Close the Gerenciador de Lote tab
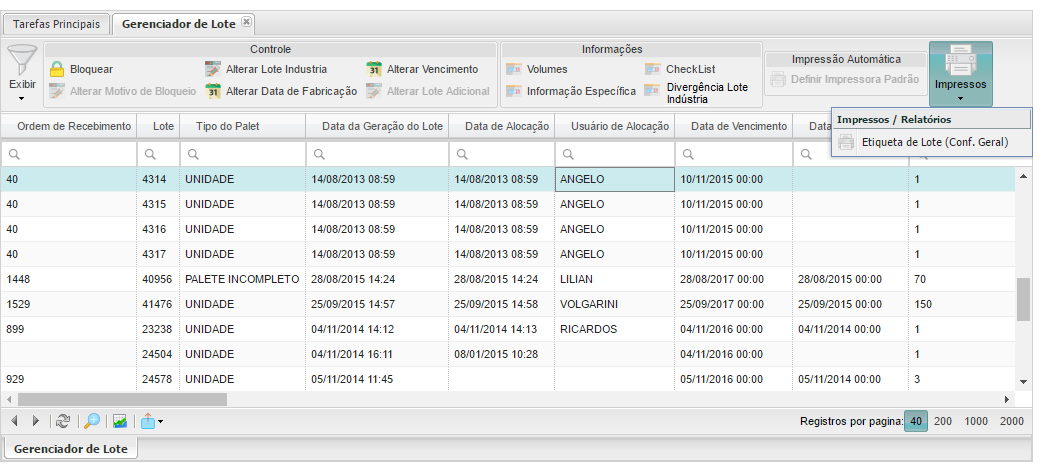The height and width of the screenshot is (472, 1043). [x=246, y=22]
